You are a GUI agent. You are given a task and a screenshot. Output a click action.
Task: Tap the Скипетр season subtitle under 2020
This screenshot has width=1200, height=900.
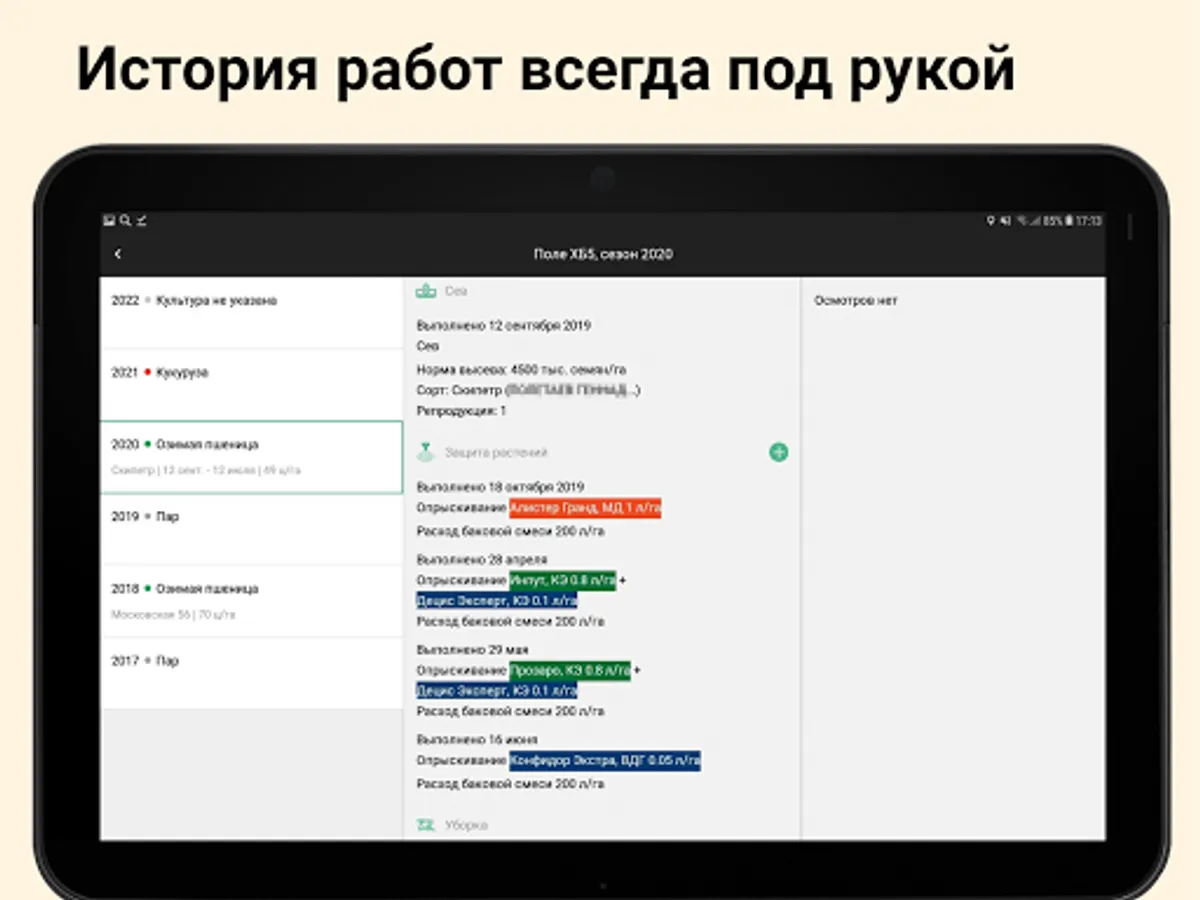point(206,470)
